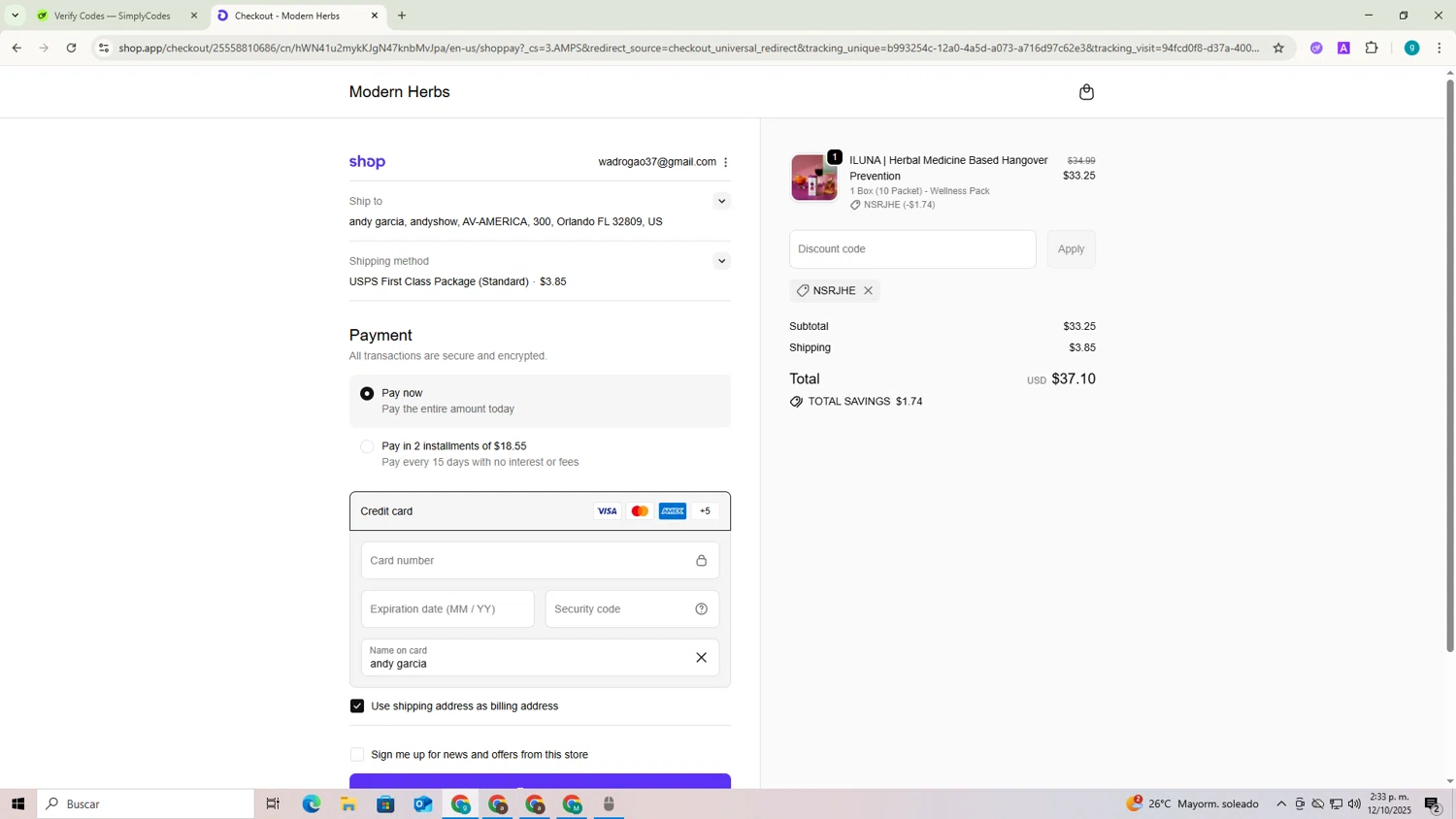Open the notification center icon
This screenshot has height=819, width=1456.
point(1432,804)
